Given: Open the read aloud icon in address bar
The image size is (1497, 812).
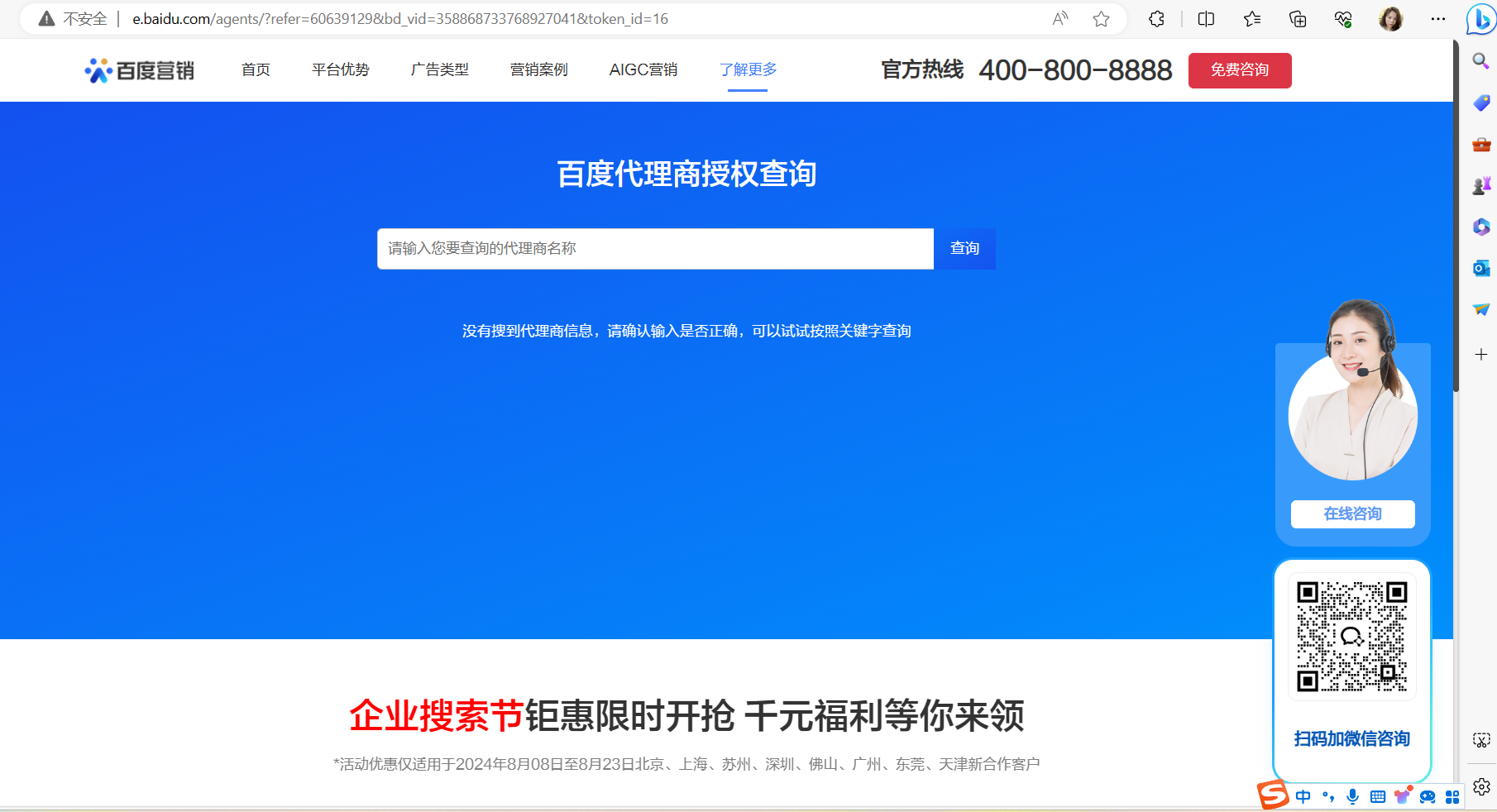Looking at the screenshot, I should click(1060, 19).
